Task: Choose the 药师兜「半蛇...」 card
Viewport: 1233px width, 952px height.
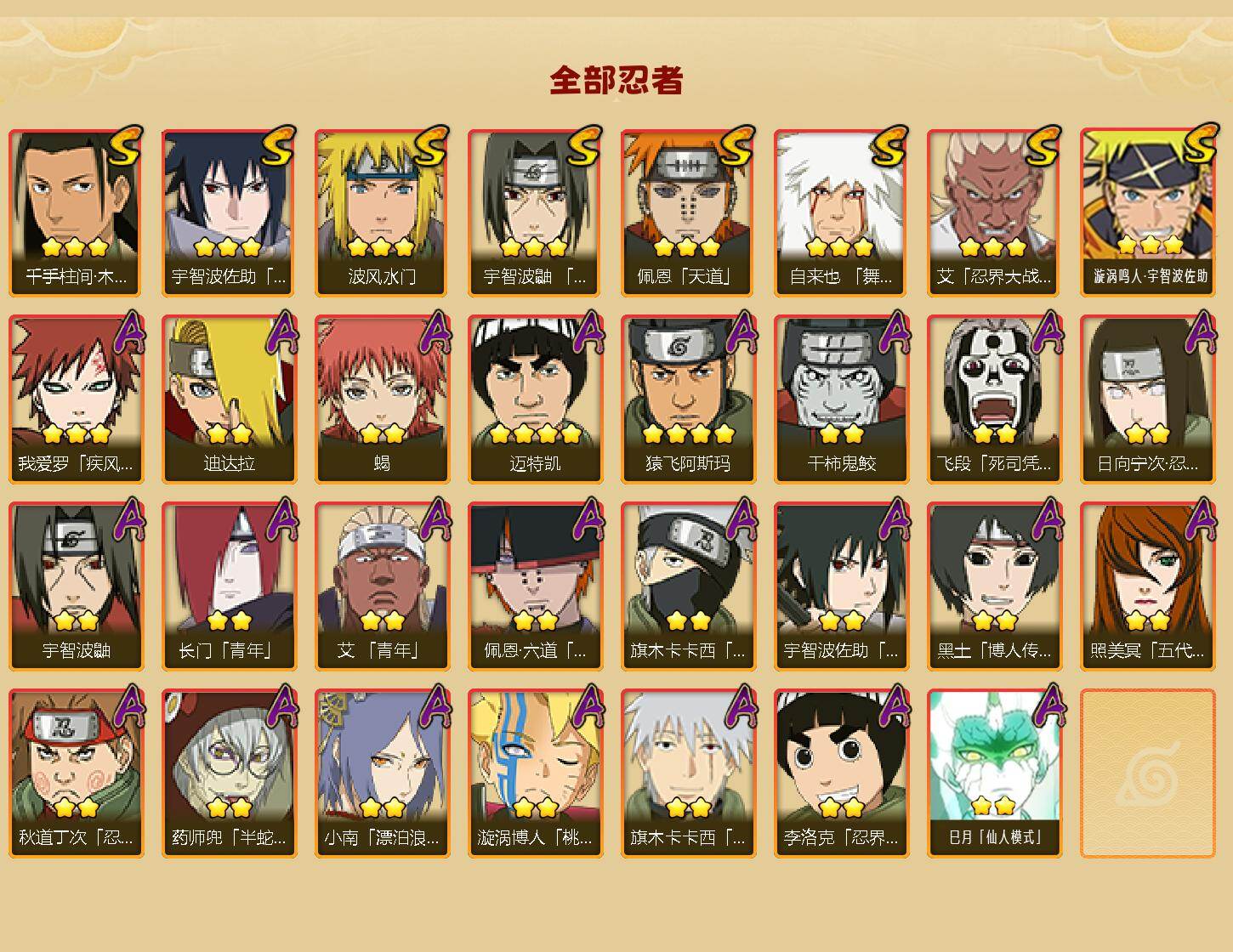Action: (x=229, y=773)
